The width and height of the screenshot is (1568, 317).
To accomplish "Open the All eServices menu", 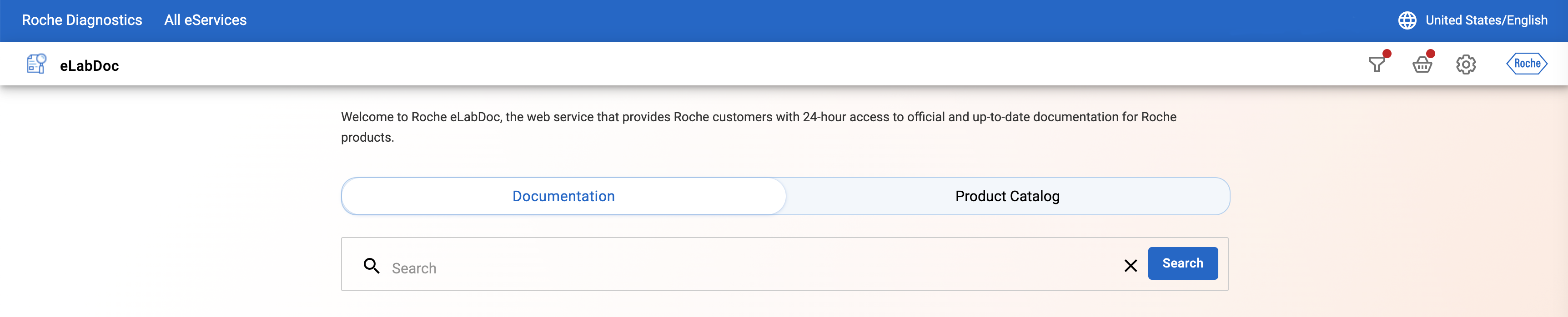I will (205, 21).
